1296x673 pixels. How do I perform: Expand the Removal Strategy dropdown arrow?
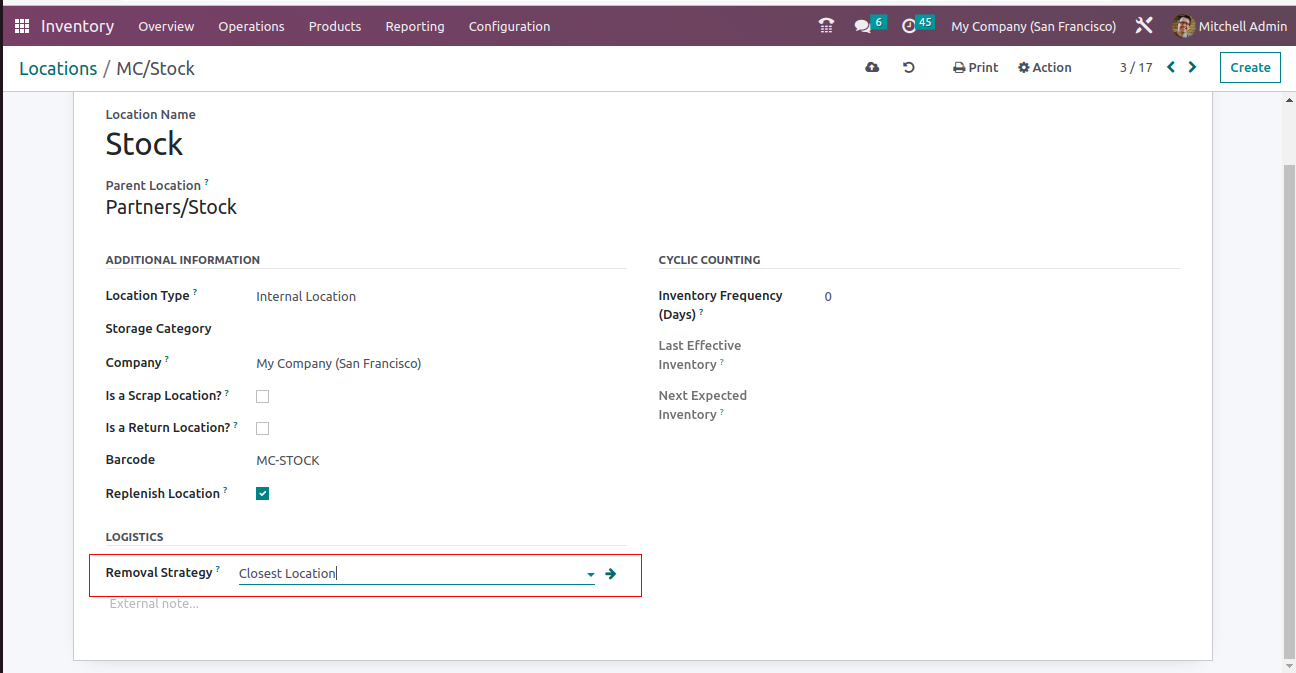(590, 574)
